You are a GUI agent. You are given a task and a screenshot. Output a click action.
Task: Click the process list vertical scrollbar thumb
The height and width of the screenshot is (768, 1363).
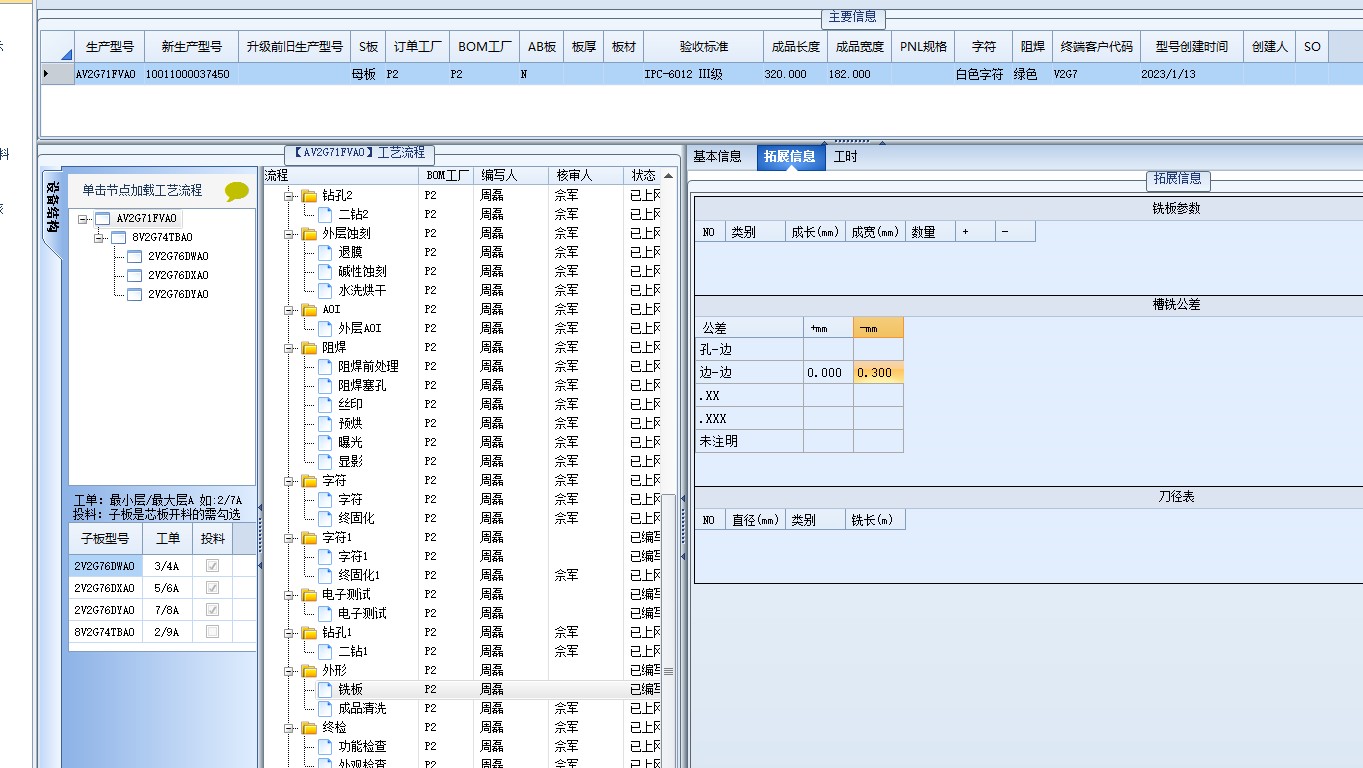(669, 671)
